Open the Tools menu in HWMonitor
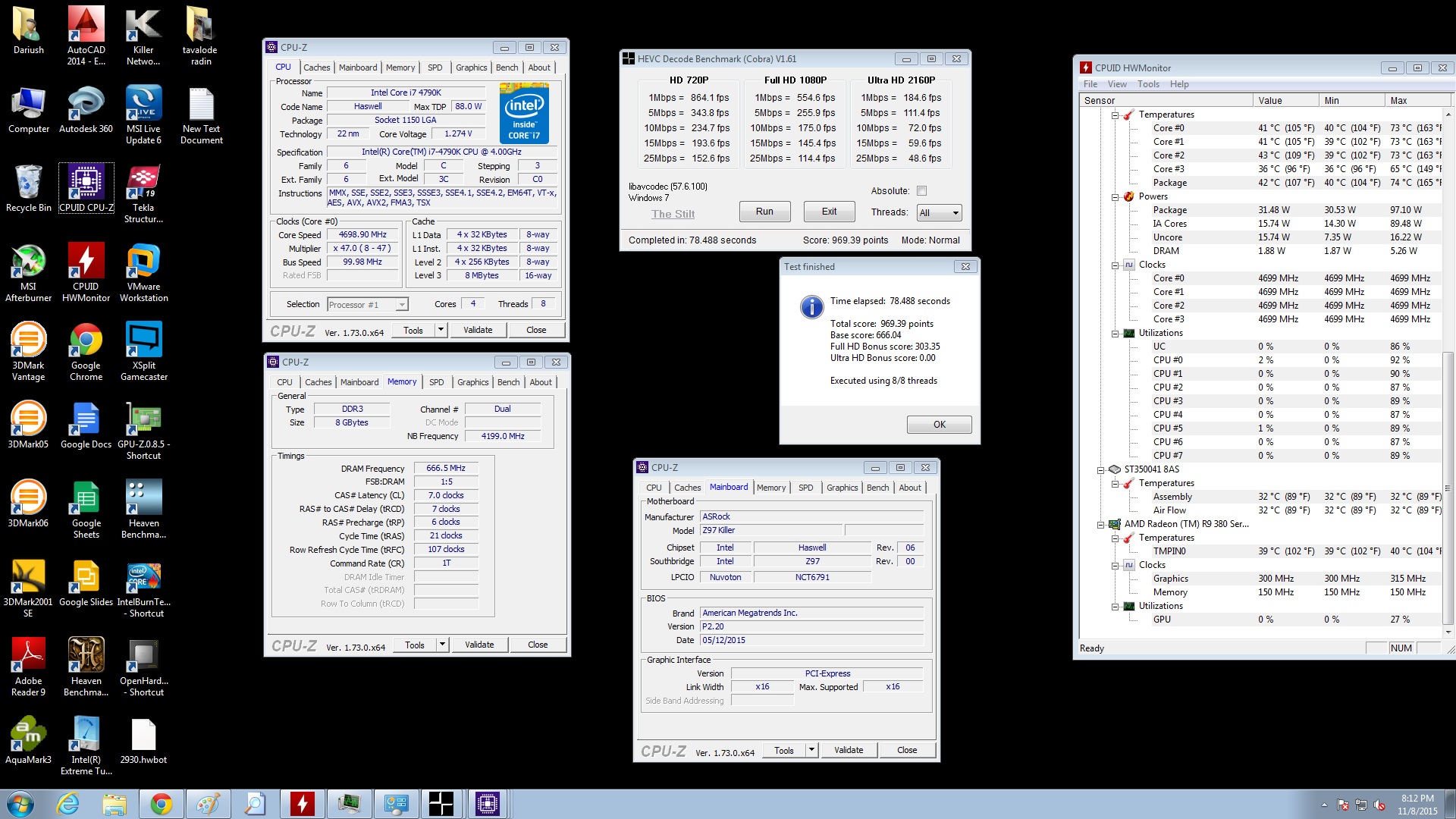1456x819 pixels. [1148, 84]
